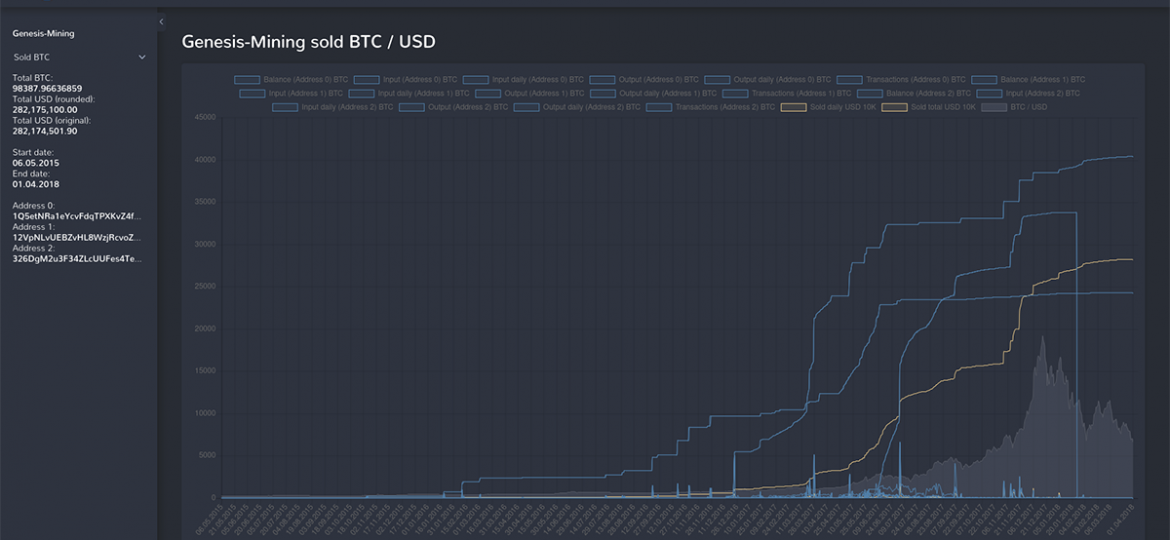Viewport: 1170px width, 540px height.
Task: Toggle Transactions (Address 0) BTC series
Action: tap(901, 79)
